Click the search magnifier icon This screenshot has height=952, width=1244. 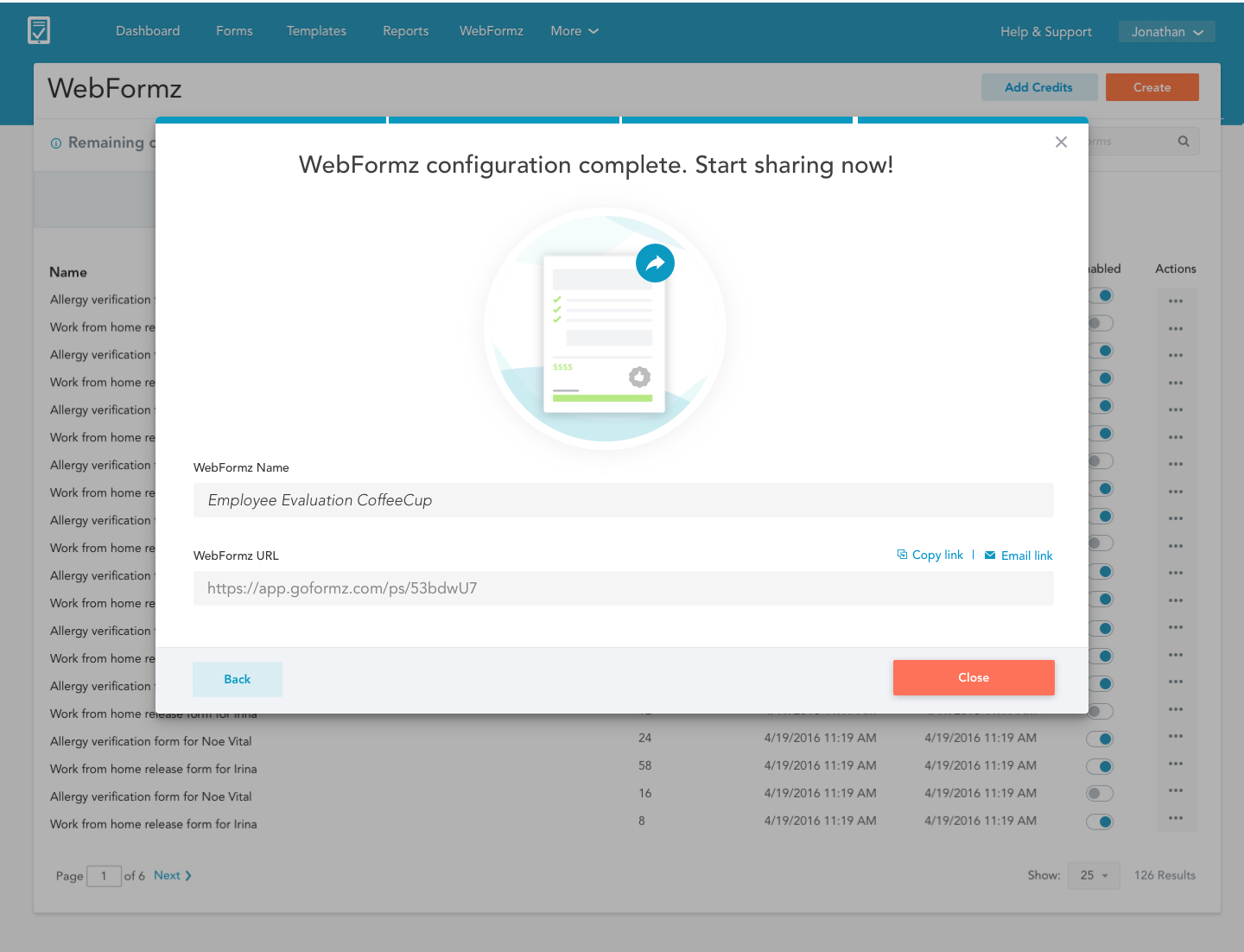1184,141
